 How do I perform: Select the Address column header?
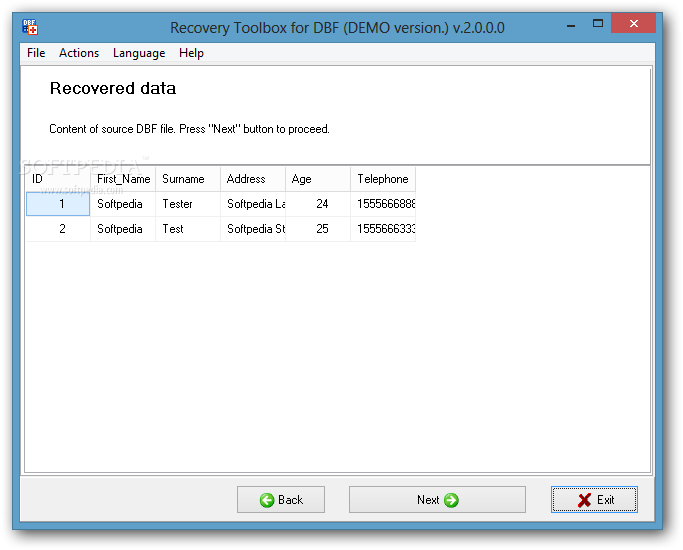[x=253, y=179]
